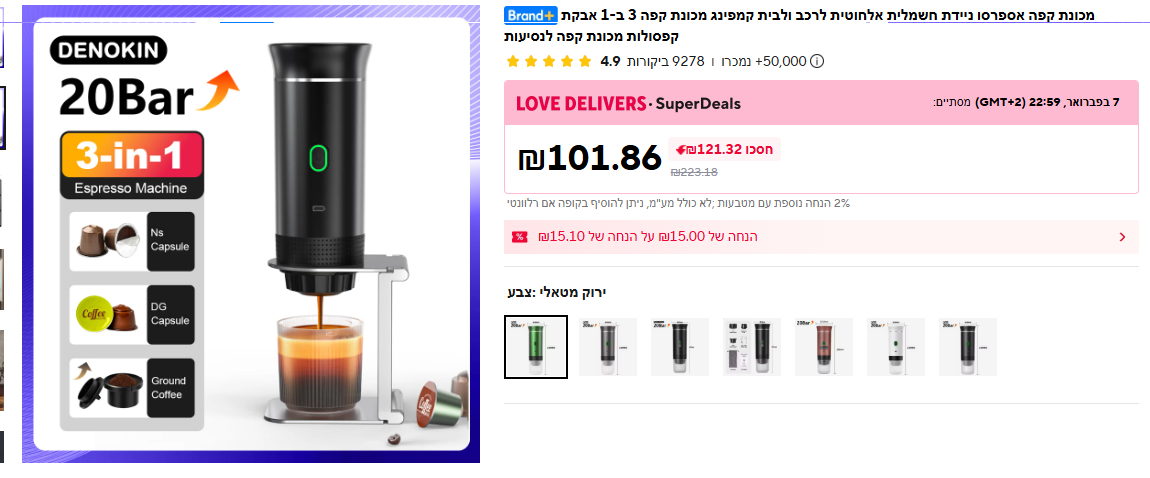Select the second gallery thumbnail on the left edge
1150x478 pixels.
pyautogui.click(x=2, y=117)
